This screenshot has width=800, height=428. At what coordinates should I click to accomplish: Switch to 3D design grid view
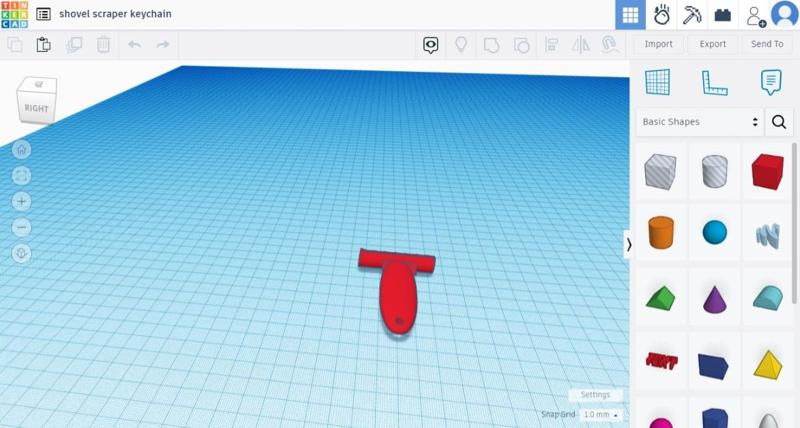click(630, 15)
